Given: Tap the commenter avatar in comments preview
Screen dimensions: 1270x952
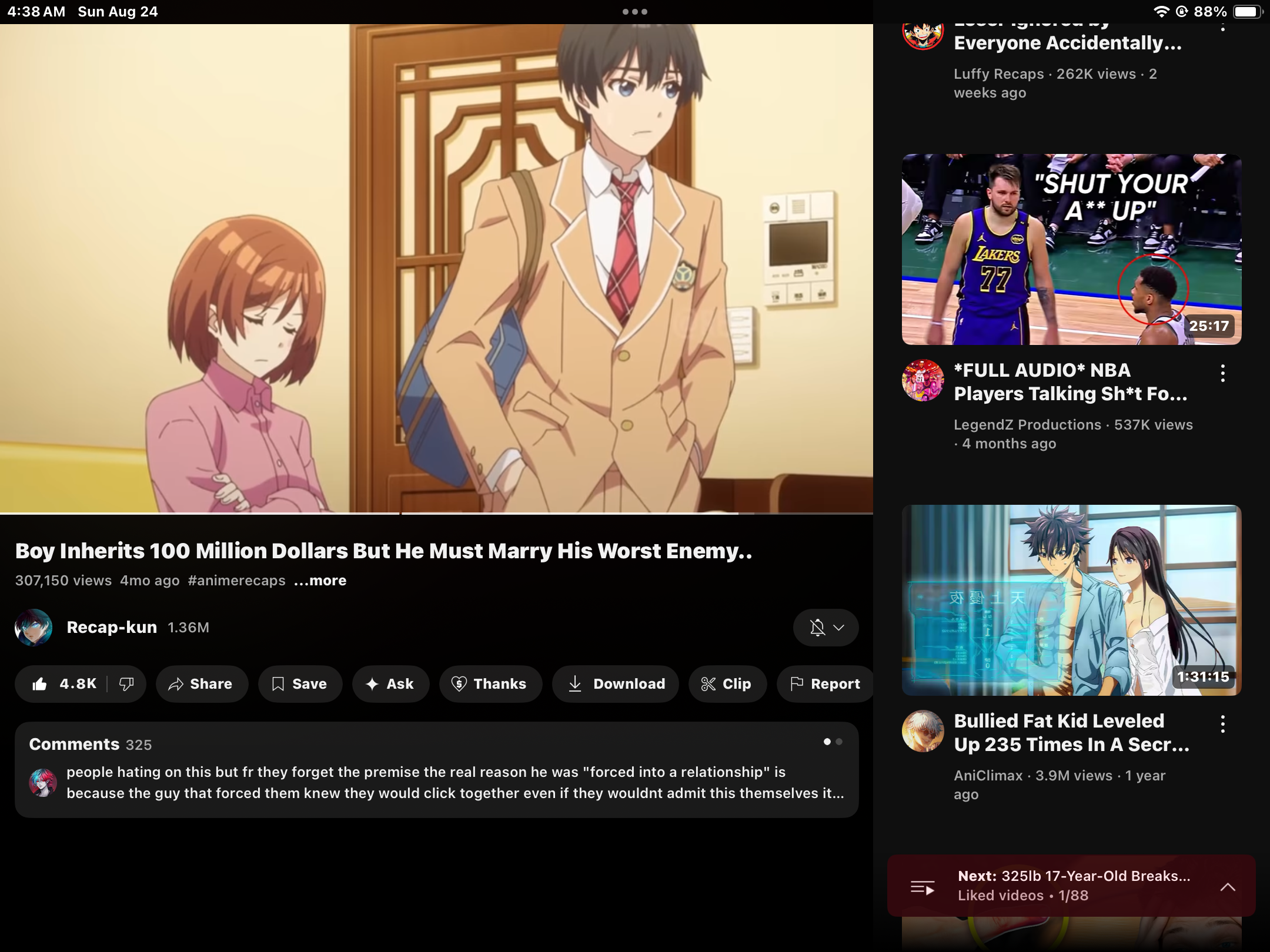Looking at the screenshot, I should point(43,782).
